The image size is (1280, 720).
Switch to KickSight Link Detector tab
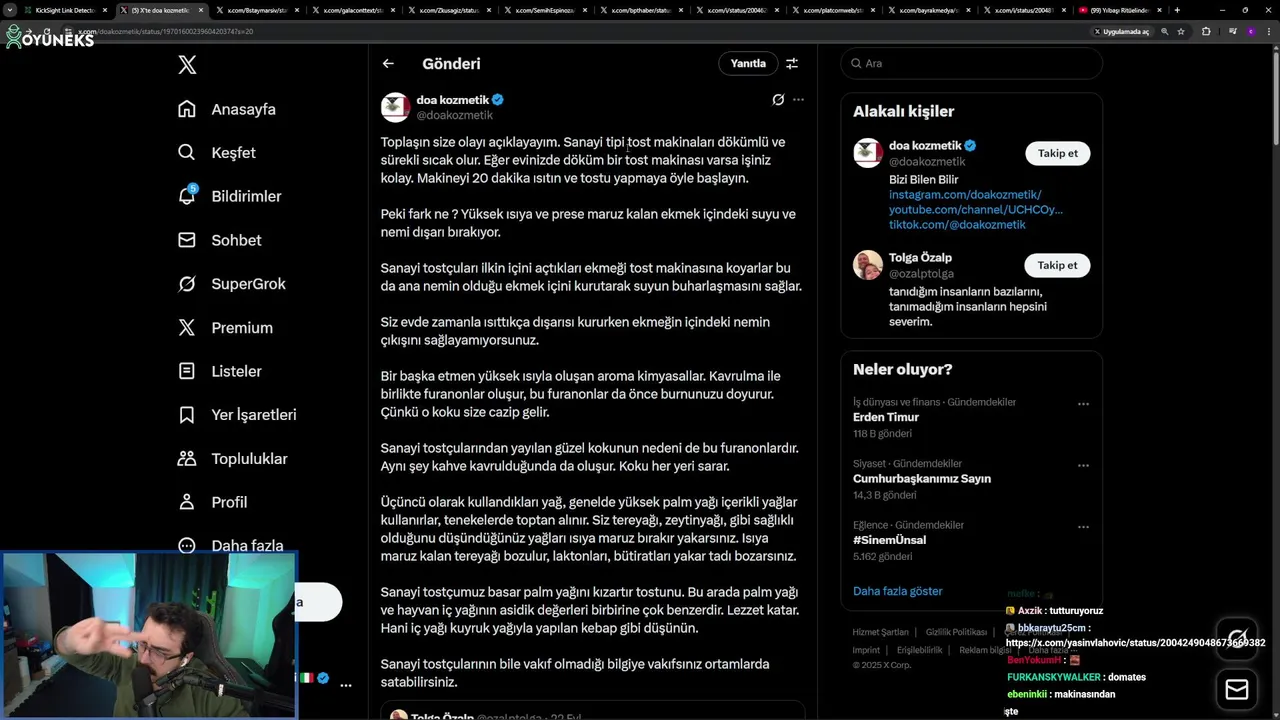[x=65, y=10]
